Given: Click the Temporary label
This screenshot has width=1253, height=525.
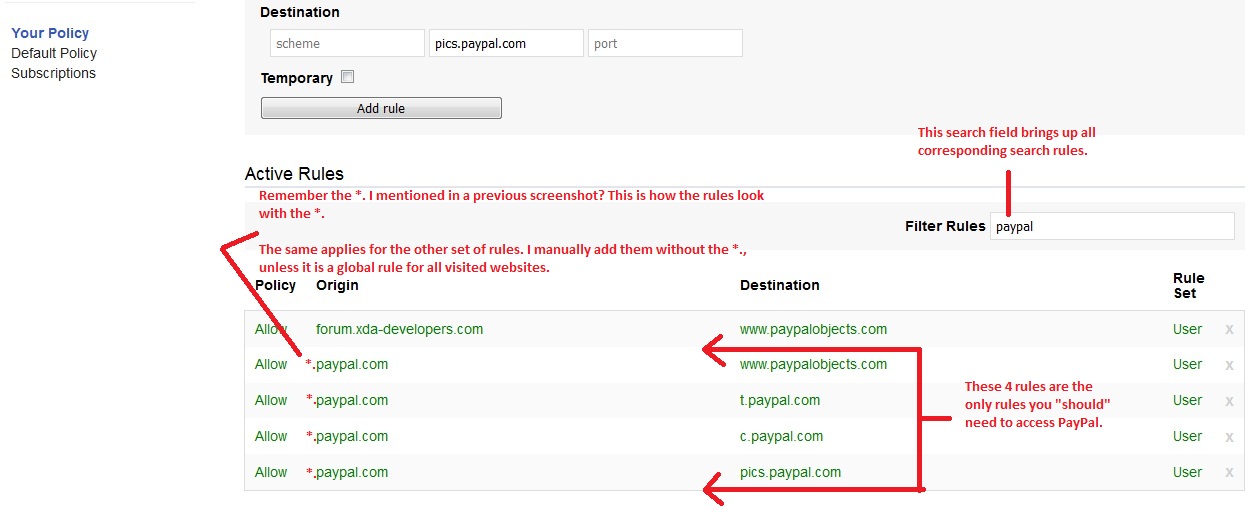Looking at the screenshot, I should coord(296,78).
